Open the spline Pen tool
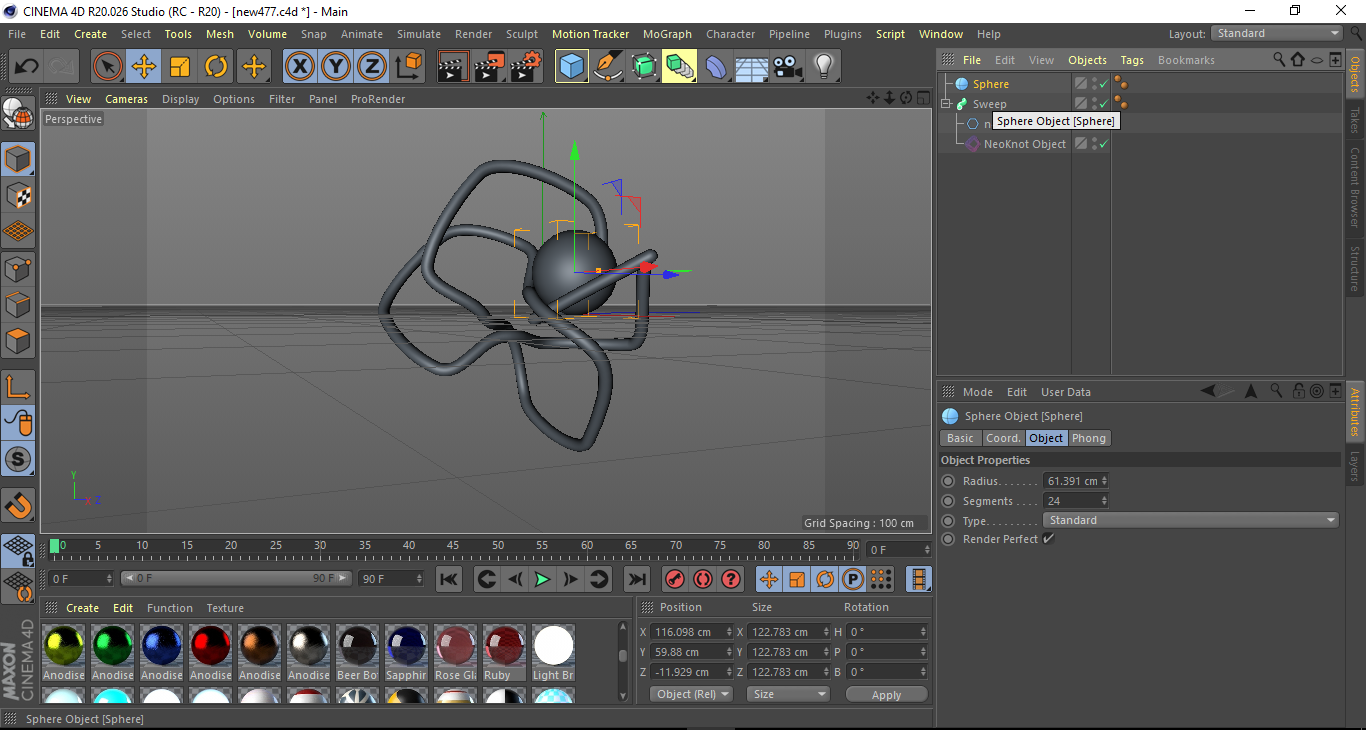1366x730 pixels. [608, 67]
